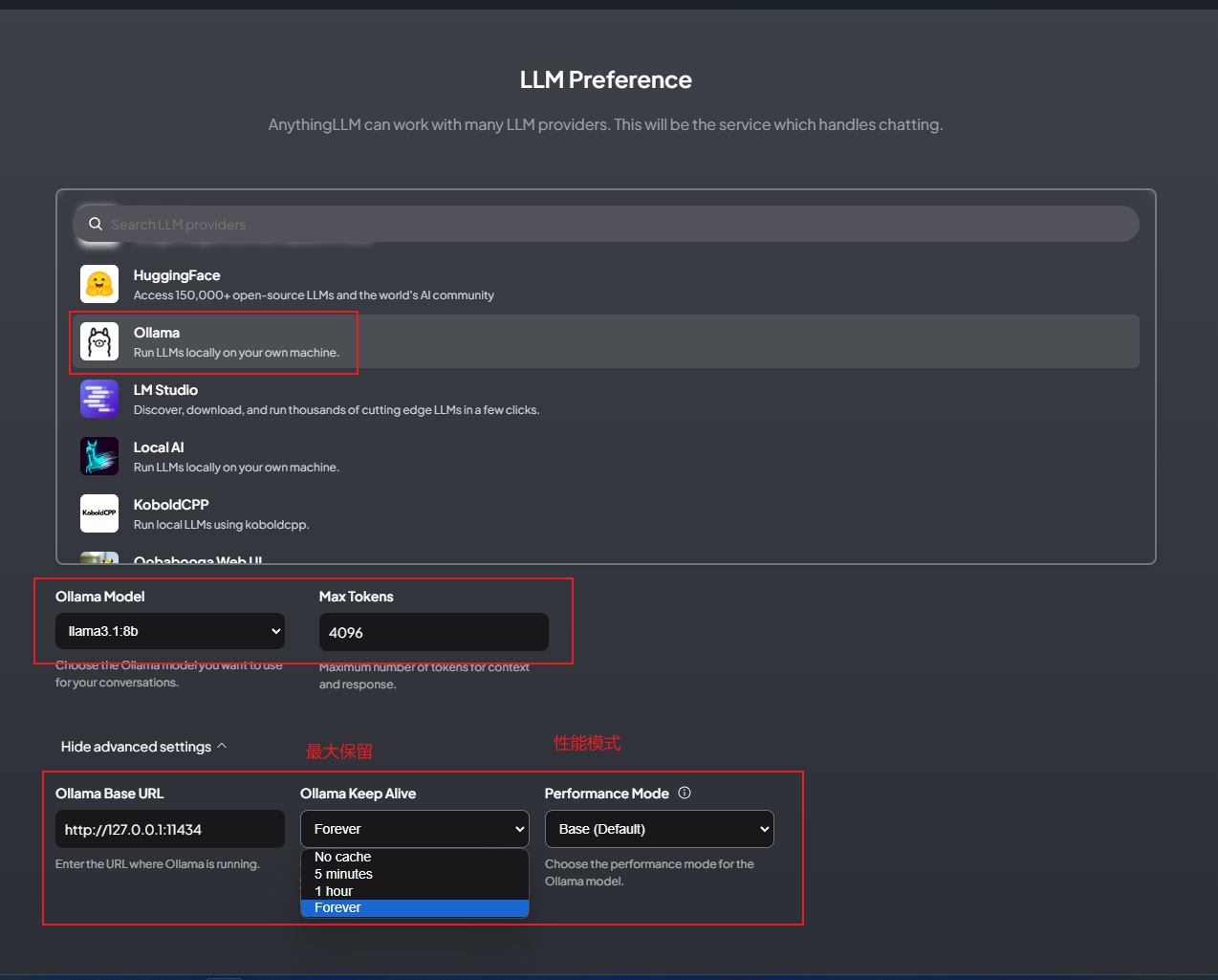Click the KoboldCPP logo icon
1218x980 pixels.
(99, 513)
